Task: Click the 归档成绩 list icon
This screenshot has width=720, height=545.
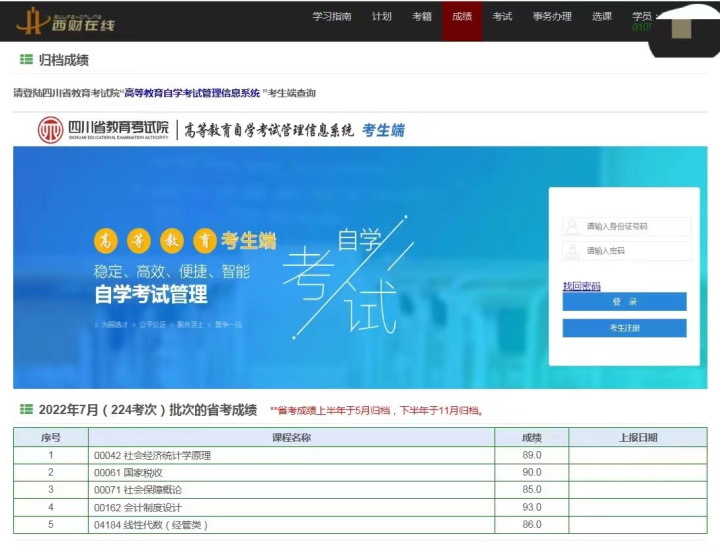Action: (x=26, y=59)
